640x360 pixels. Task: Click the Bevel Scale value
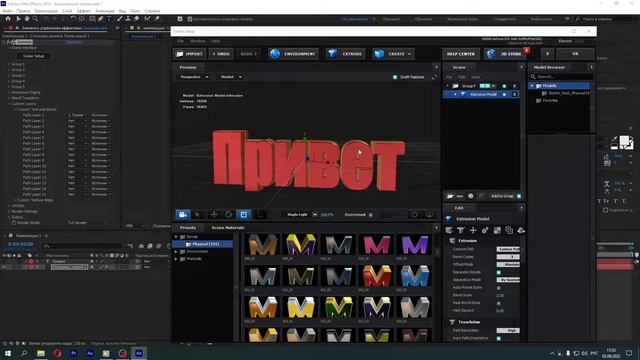[x=500, y=296]
